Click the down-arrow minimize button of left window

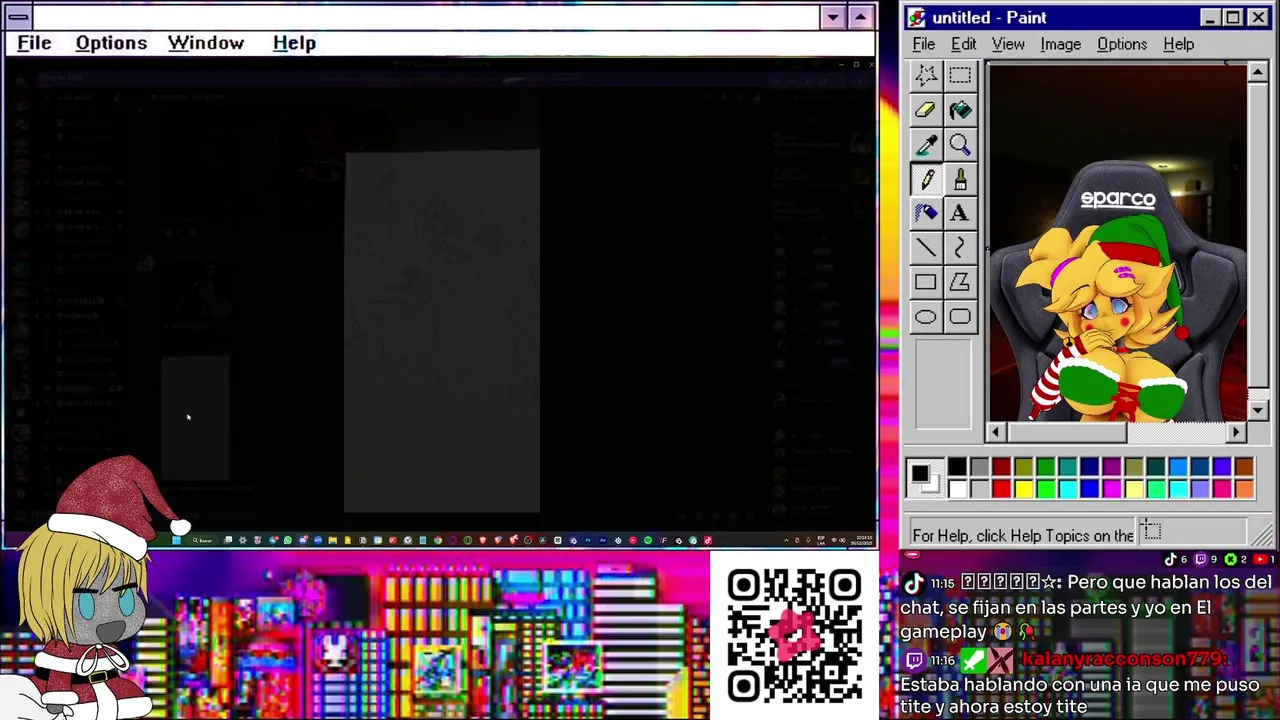(x=833, y=17)
